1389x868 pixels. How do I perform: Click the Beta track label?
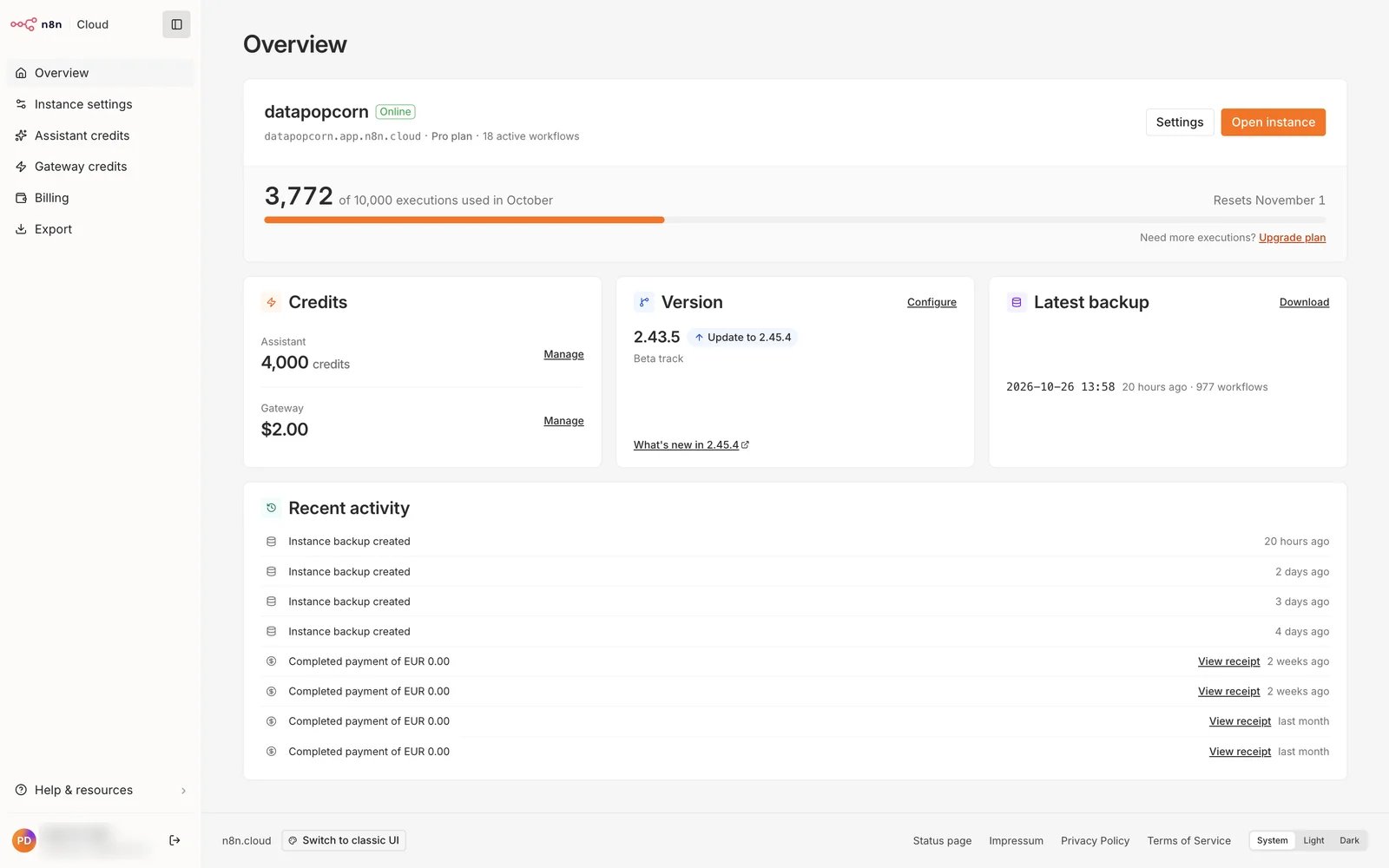[x=658, y=358]
